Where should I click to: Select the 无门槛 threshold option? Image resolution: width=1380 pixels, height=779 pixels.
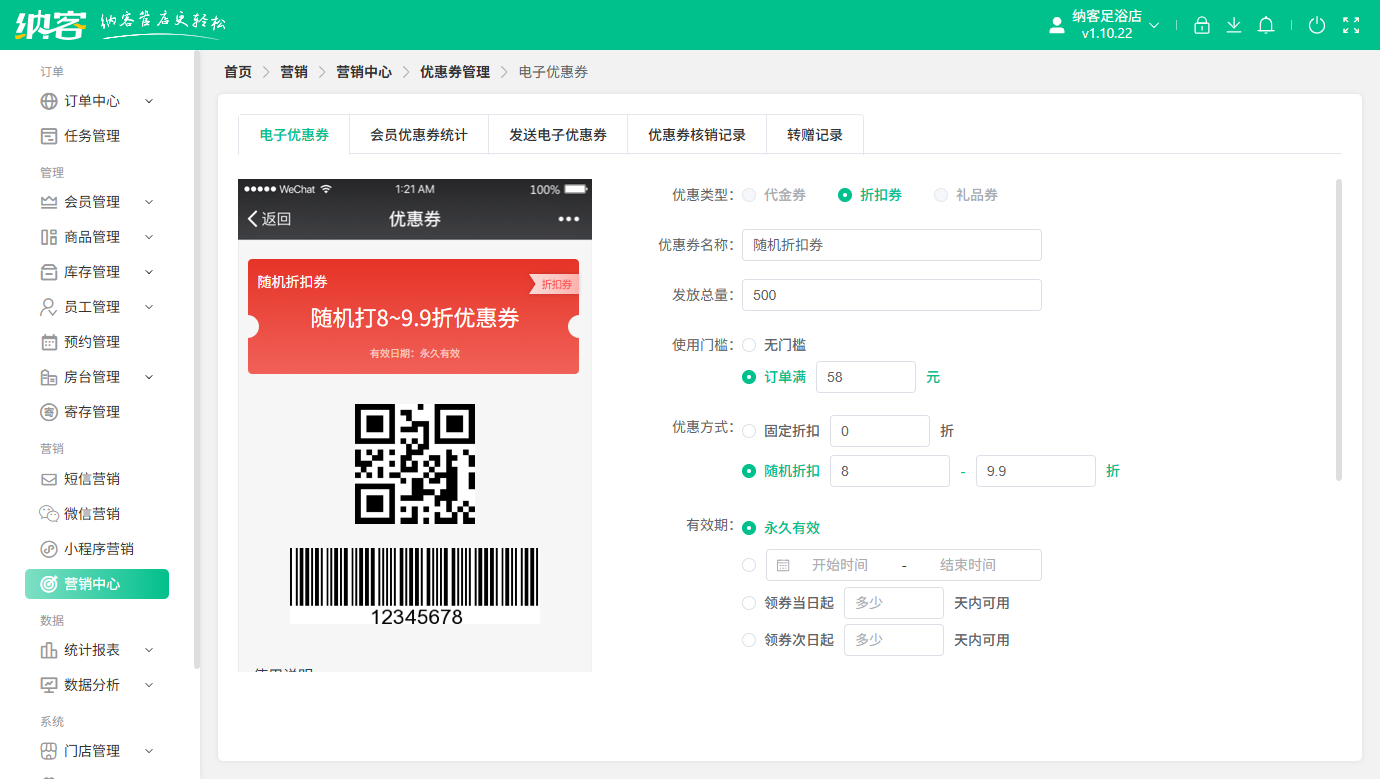pyautogui.click(x=749, y=345)
